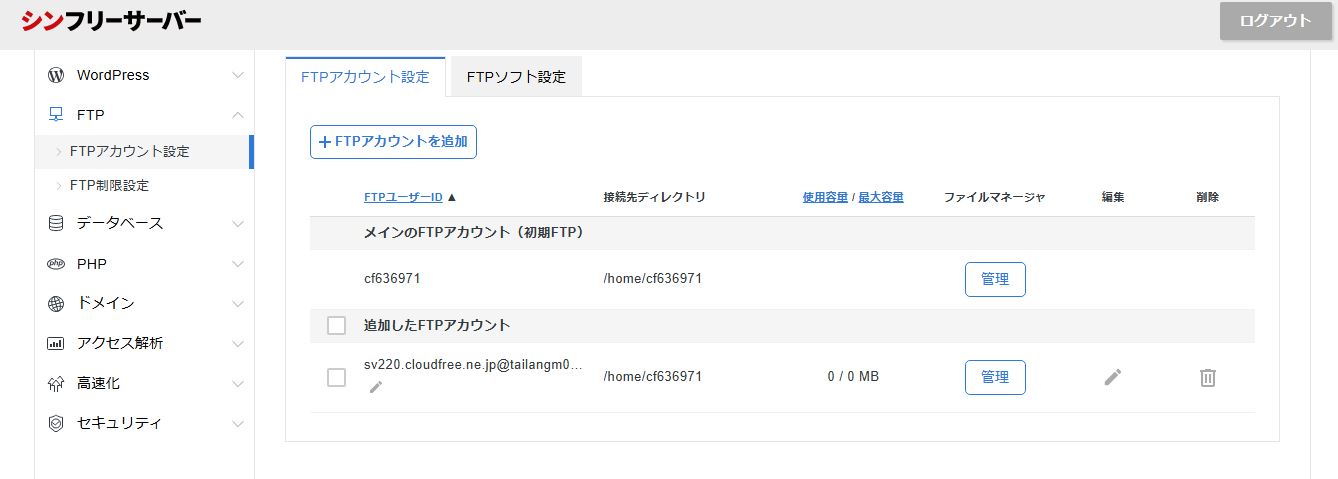Click 管理 button for sv220.cloudfree.ne.jp account

tap(995, 377)
